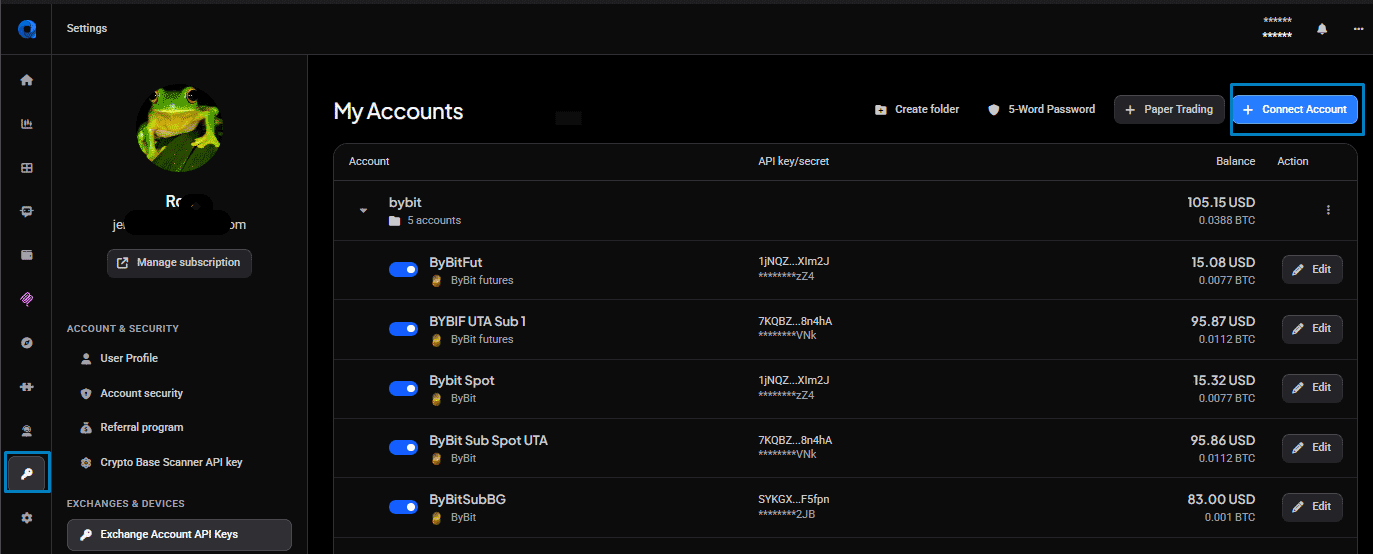1373x554 pixels.
Task: Click the frog profile avatar
Action: (x=179, y=128)
